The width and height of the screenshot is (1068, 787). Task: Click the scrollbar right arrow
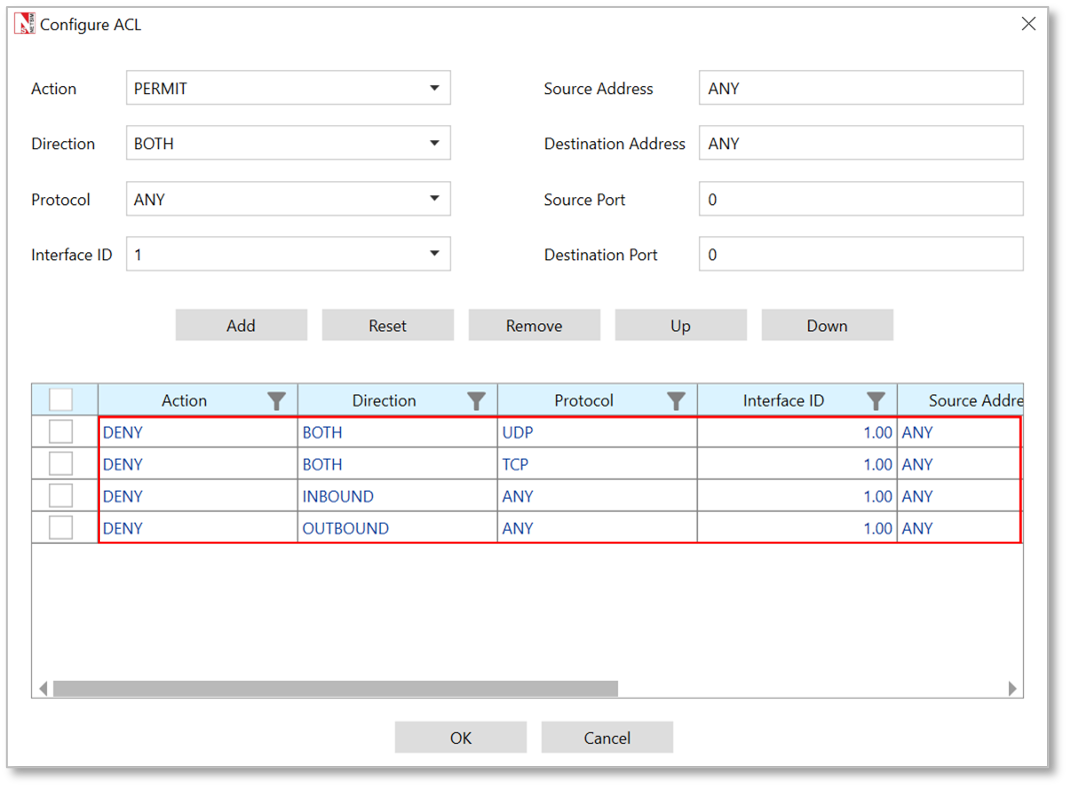coord(1012,688)
